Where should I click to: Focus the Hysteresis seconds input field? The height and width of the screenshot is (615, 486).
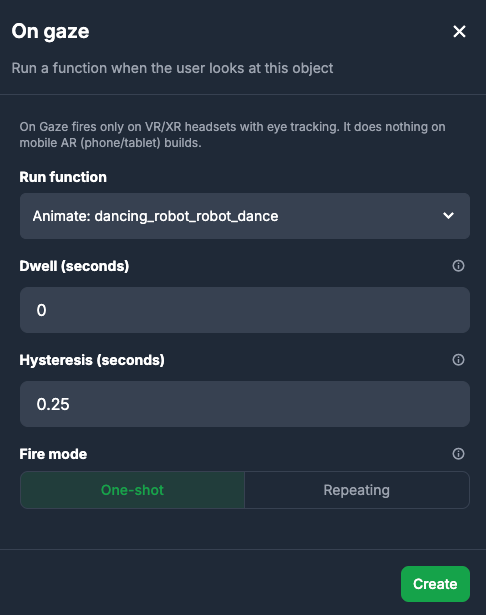(x=245, y=404)
